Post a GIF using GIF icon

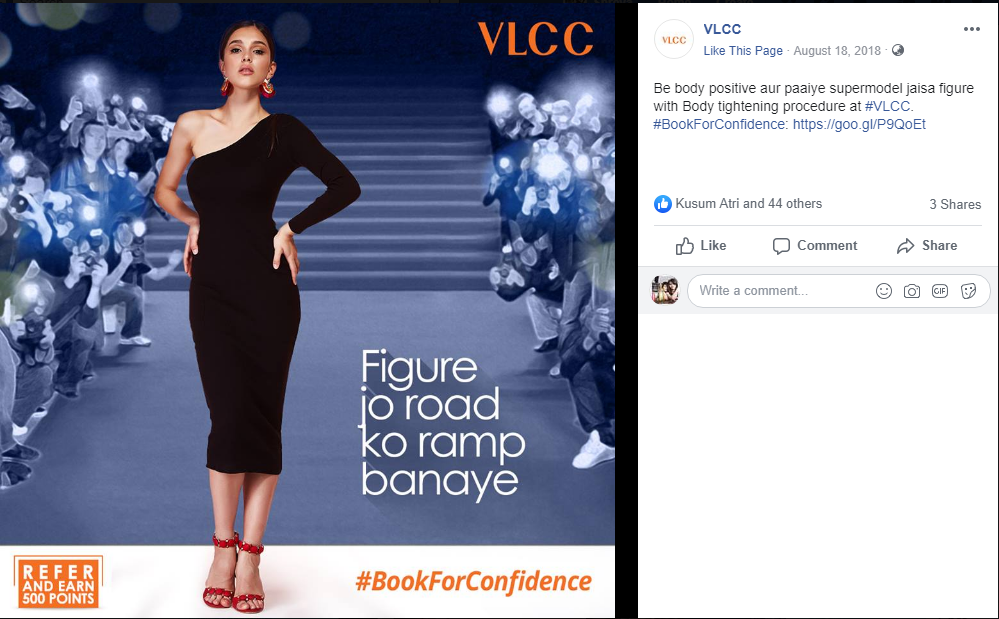click(x=940, y=291)
